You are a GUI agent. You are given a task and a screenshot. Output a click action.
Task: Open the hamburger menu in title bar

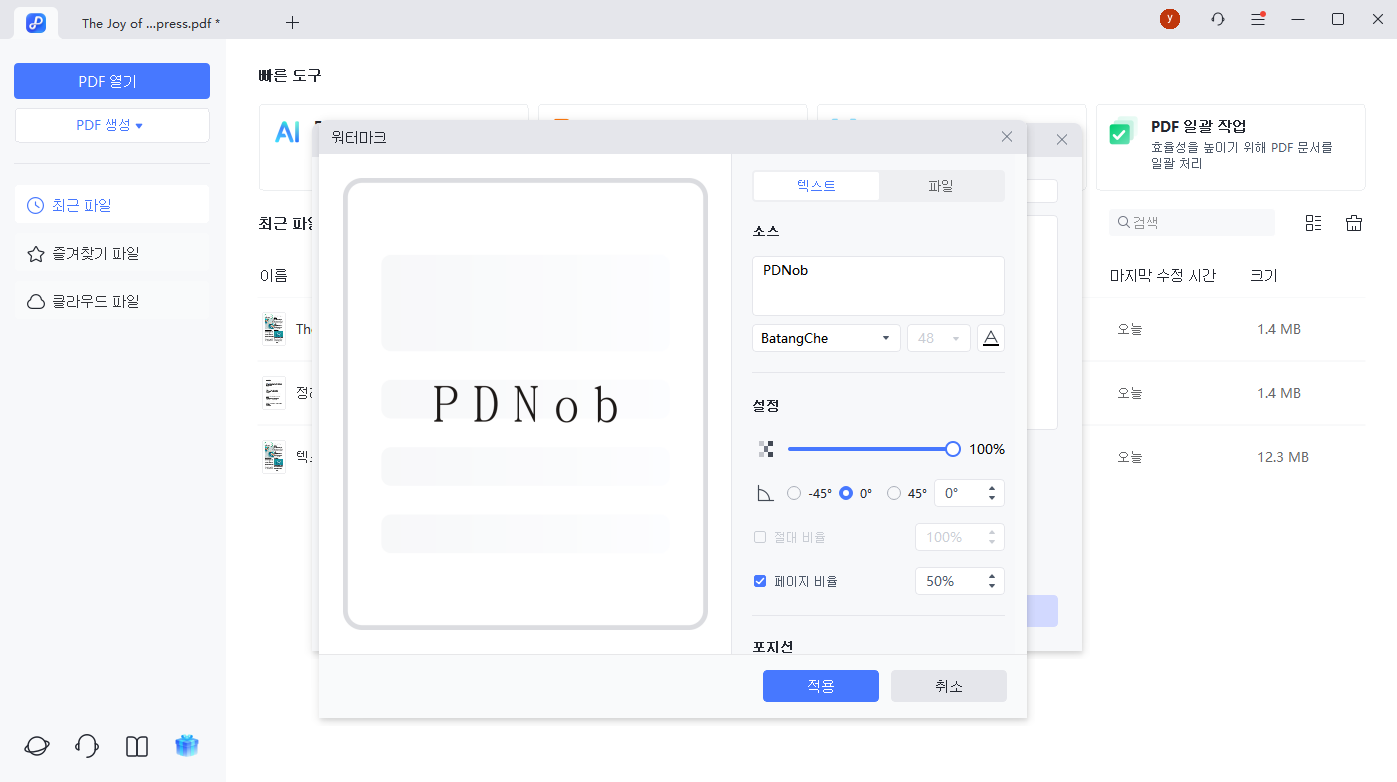coord(1258,19)
